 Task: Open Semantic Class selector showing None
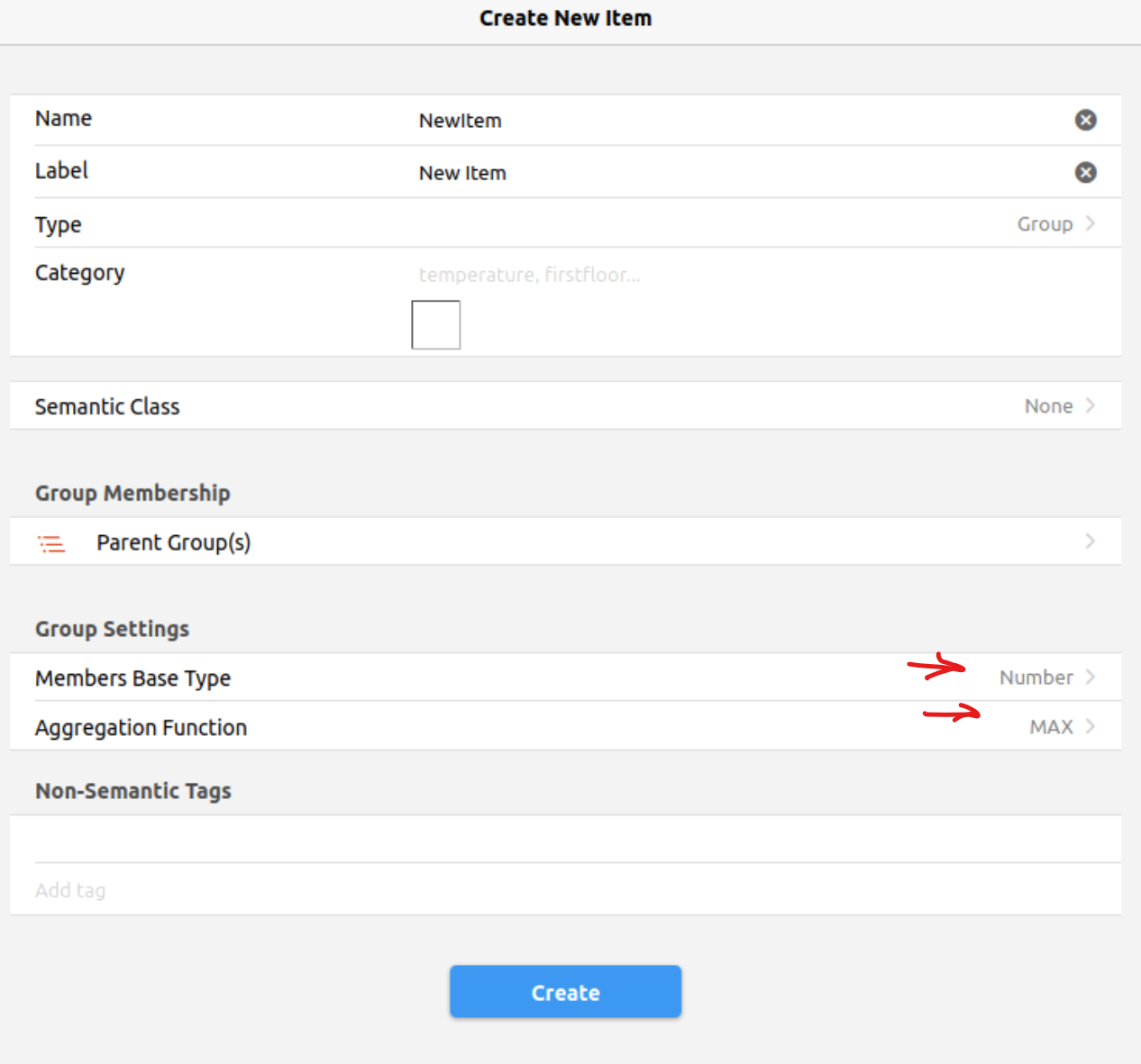(x=1048, y=406)
